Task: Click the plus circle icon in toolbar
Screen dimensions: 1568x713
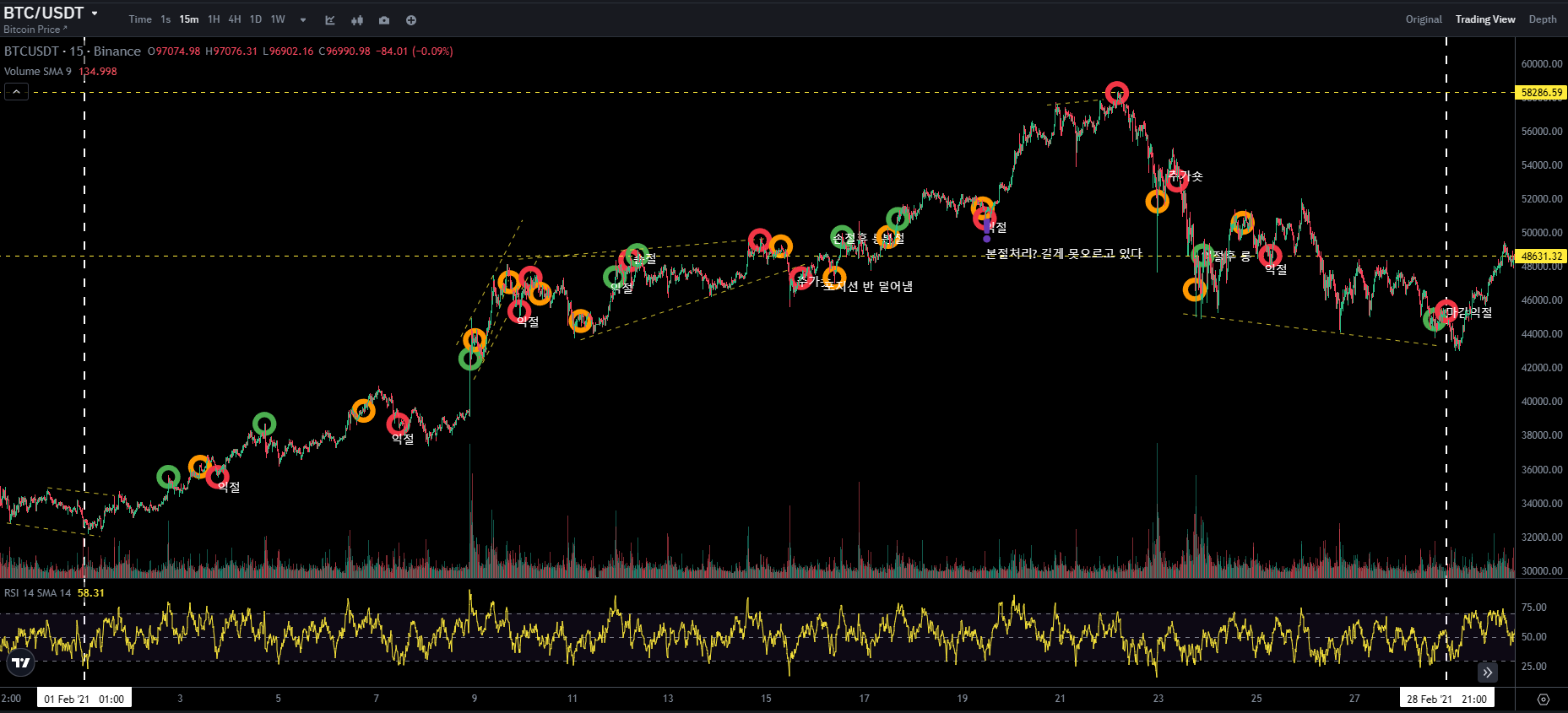Action: pyautogui.click(x=411, y=19)
